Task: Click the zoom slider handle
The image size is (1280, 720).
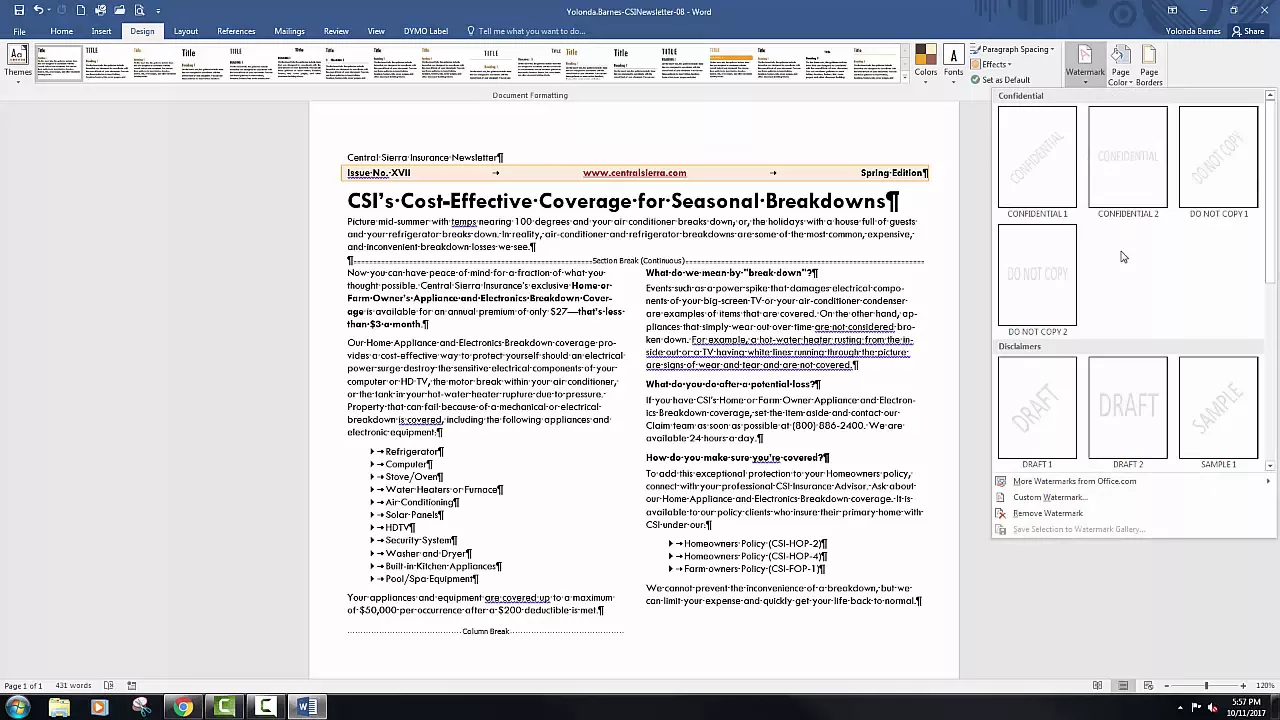Action: pyautogui.click(x=1206, y=686)
